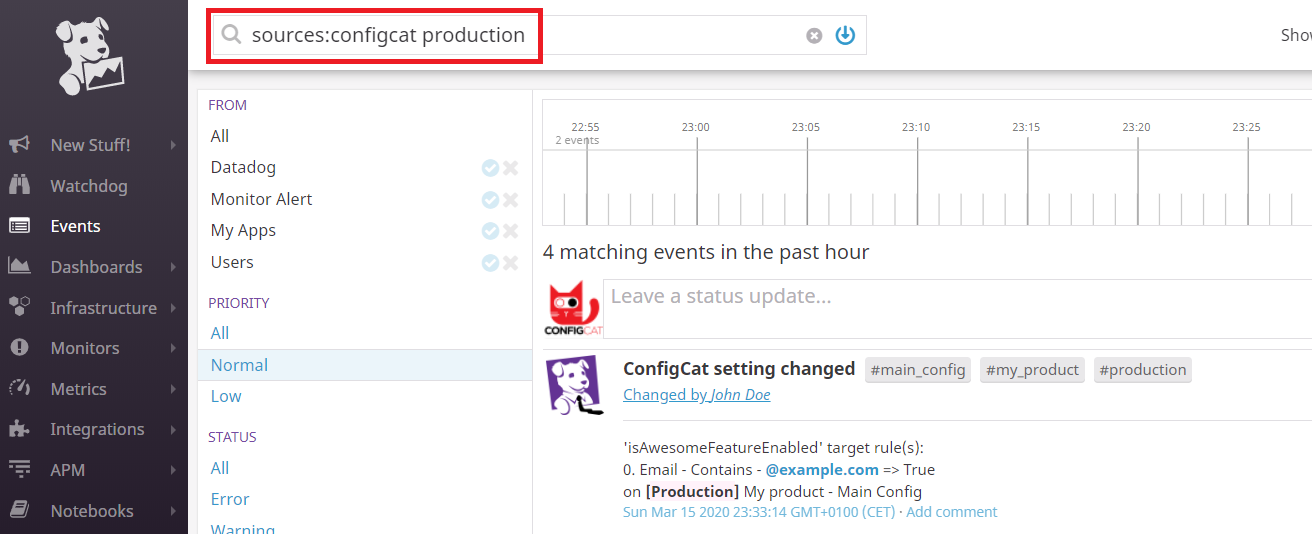Filter FROM by All
This screenshot has height=534, width=1312.
click(220, 136)
